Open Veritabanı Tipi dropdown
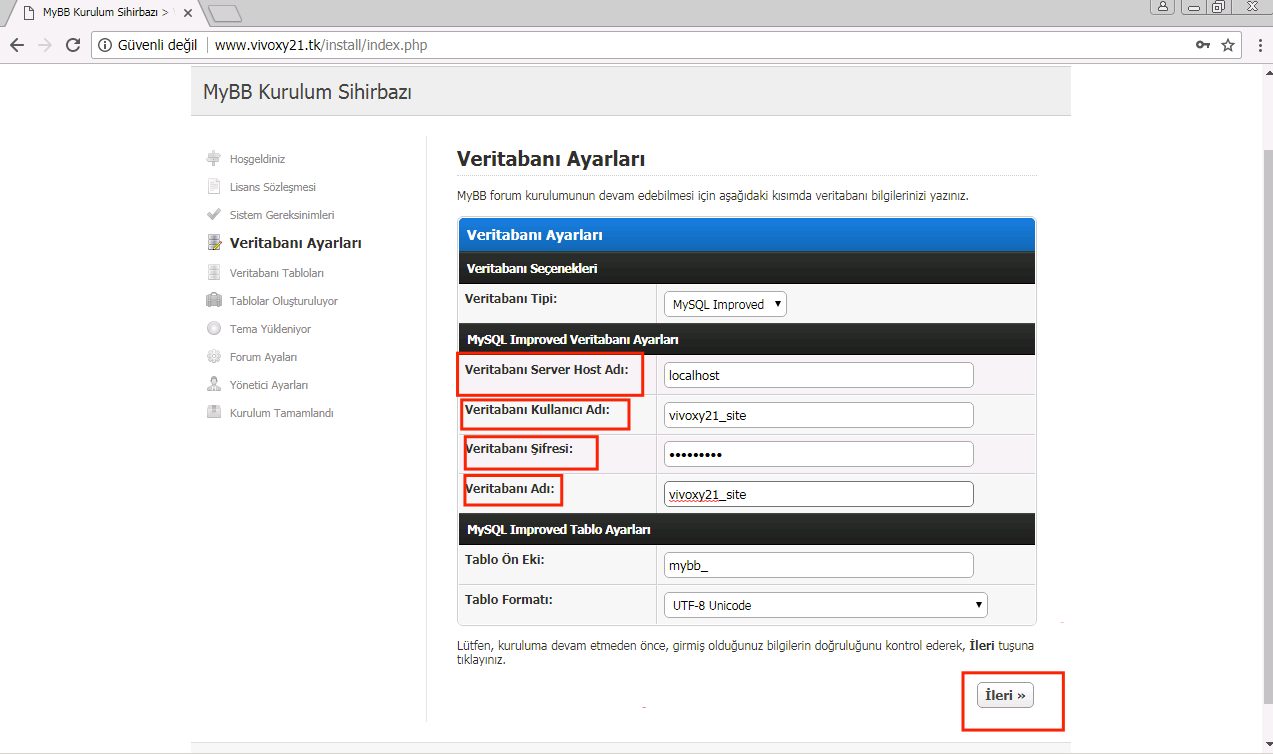Viewport: 1273px width, 754px height. coord(725,304)
